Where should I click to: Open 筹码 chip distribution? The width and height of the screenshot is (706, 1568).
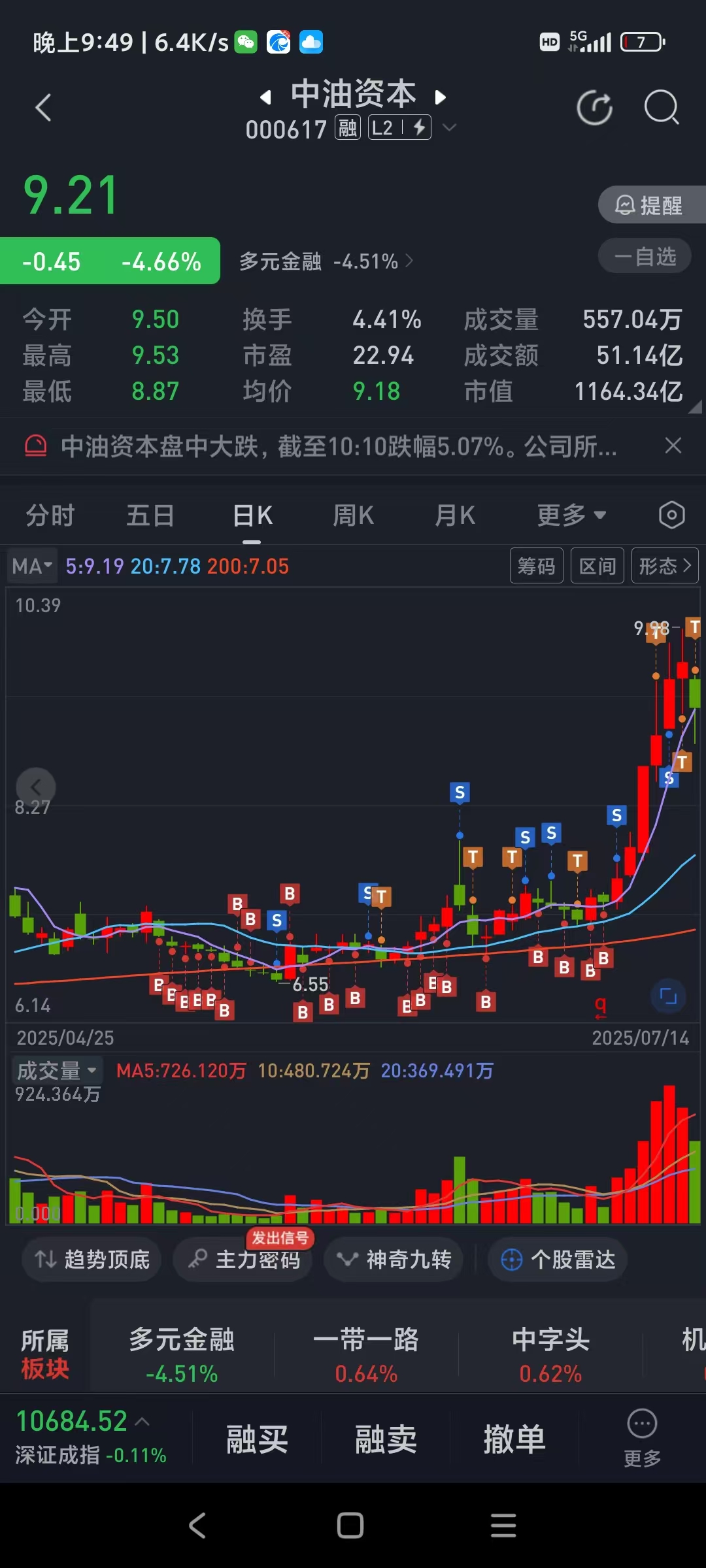click(537, 566)
